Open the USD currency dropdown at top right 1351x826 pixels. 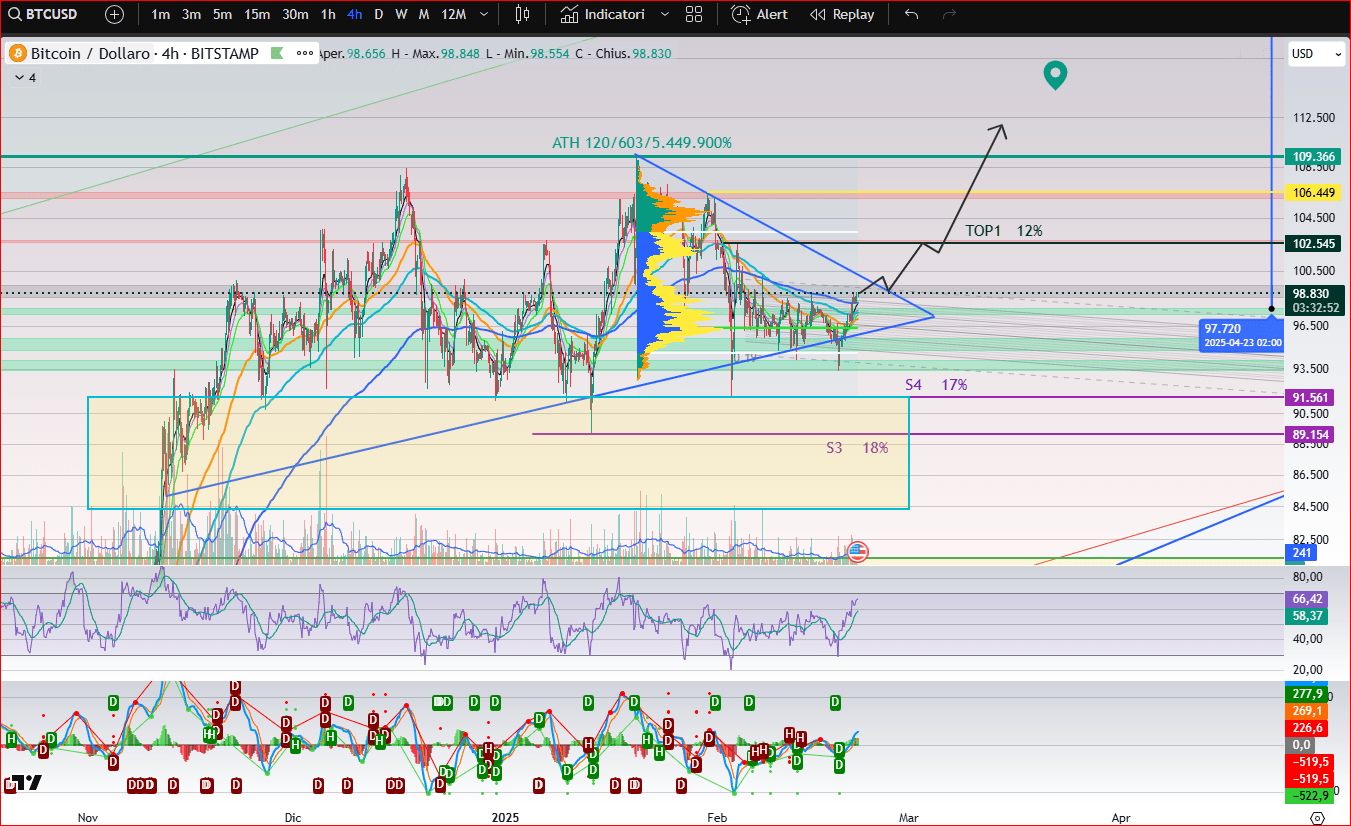pyautogui.click(x=1317, y=53)
